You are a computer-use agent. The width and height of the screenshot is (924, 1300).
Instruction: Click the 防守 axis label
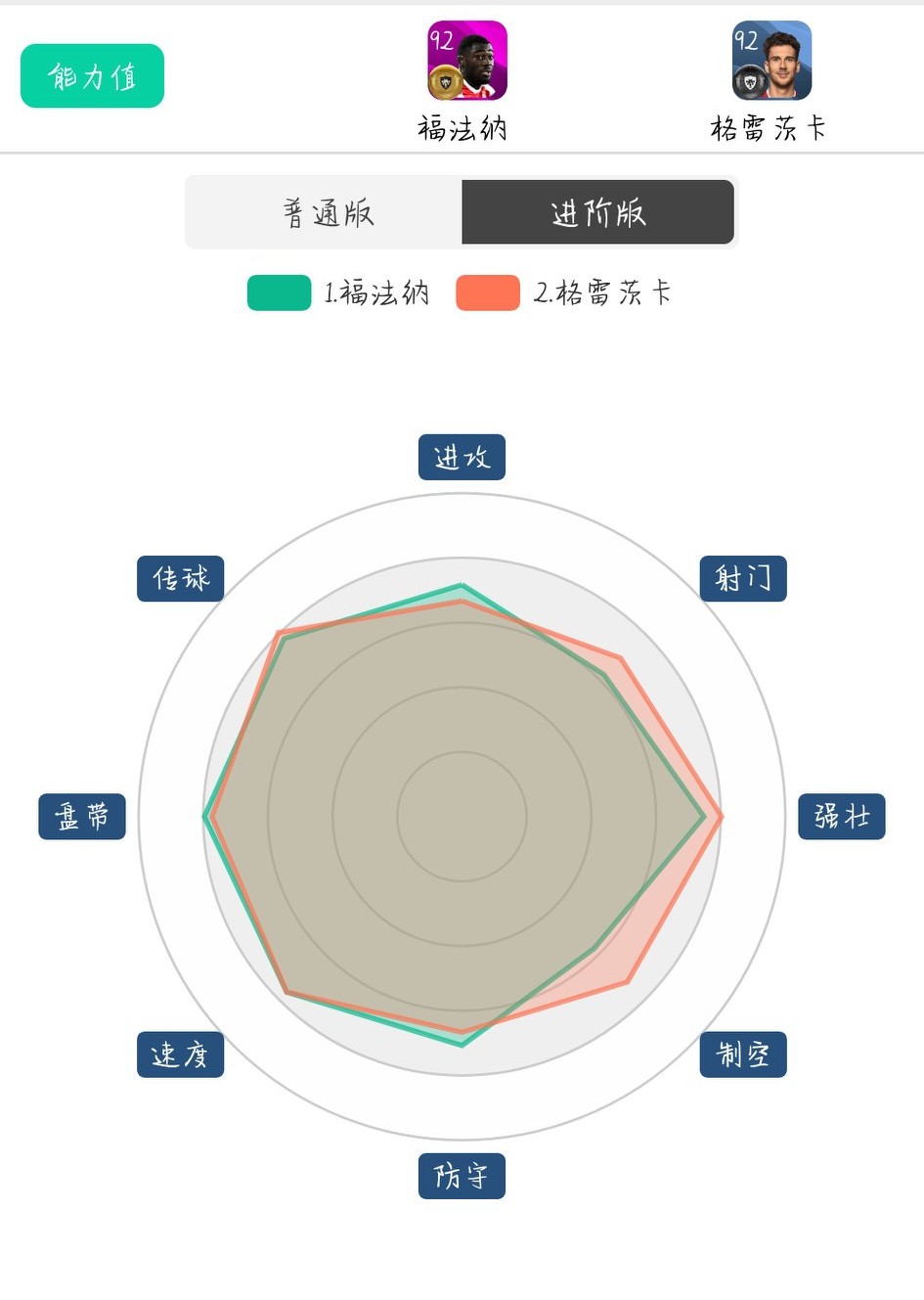point(462,1176)
